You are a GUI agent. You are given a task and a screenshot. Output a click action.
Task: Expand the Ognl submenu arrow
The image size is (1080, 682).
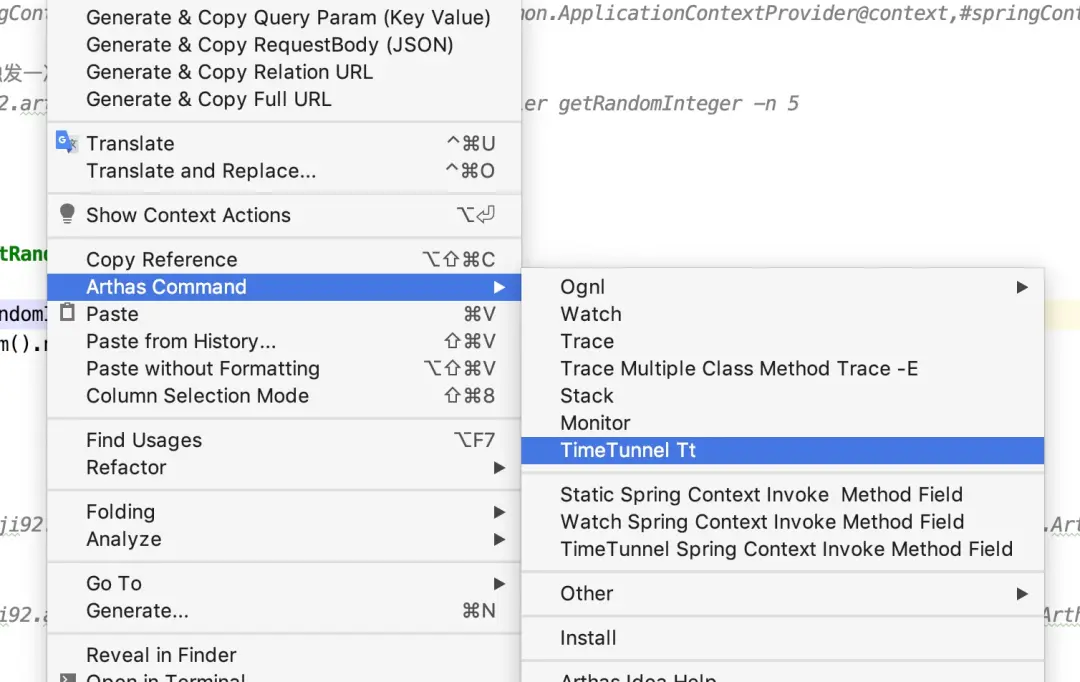[1022, 287]
